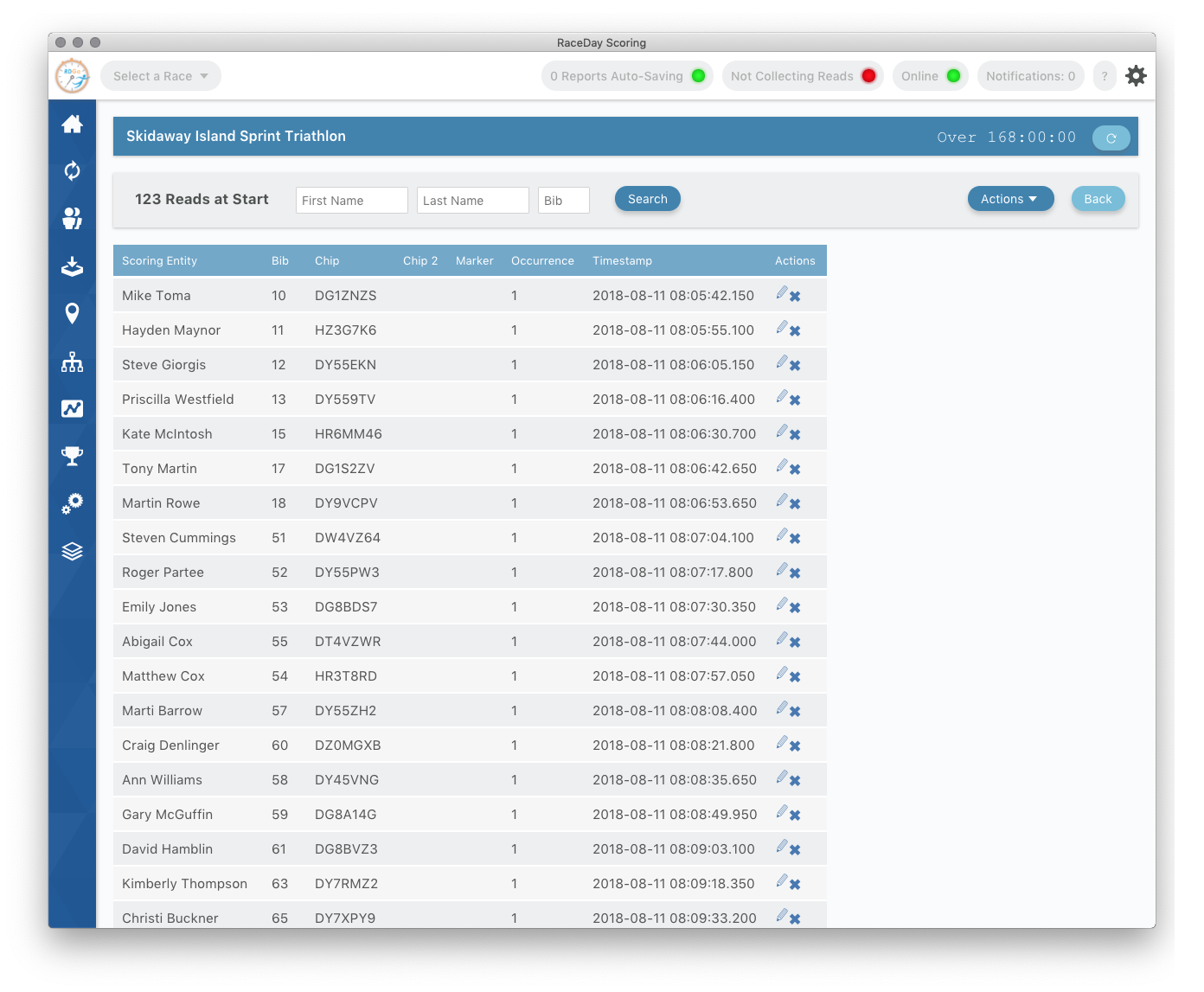Delete Roger Partee's read
This screenshot has height=992, width=1204.
point(795,573)
